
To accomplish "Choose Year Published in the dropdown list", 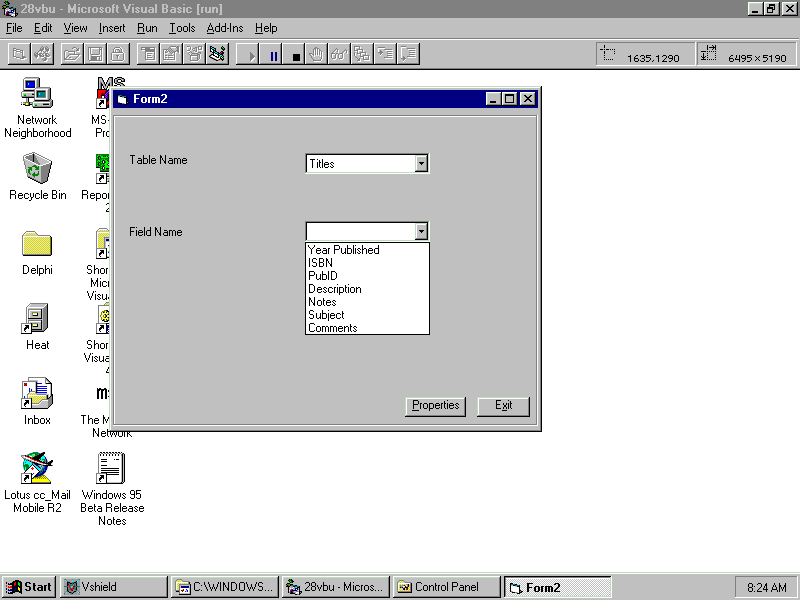I will coord(343,250).
